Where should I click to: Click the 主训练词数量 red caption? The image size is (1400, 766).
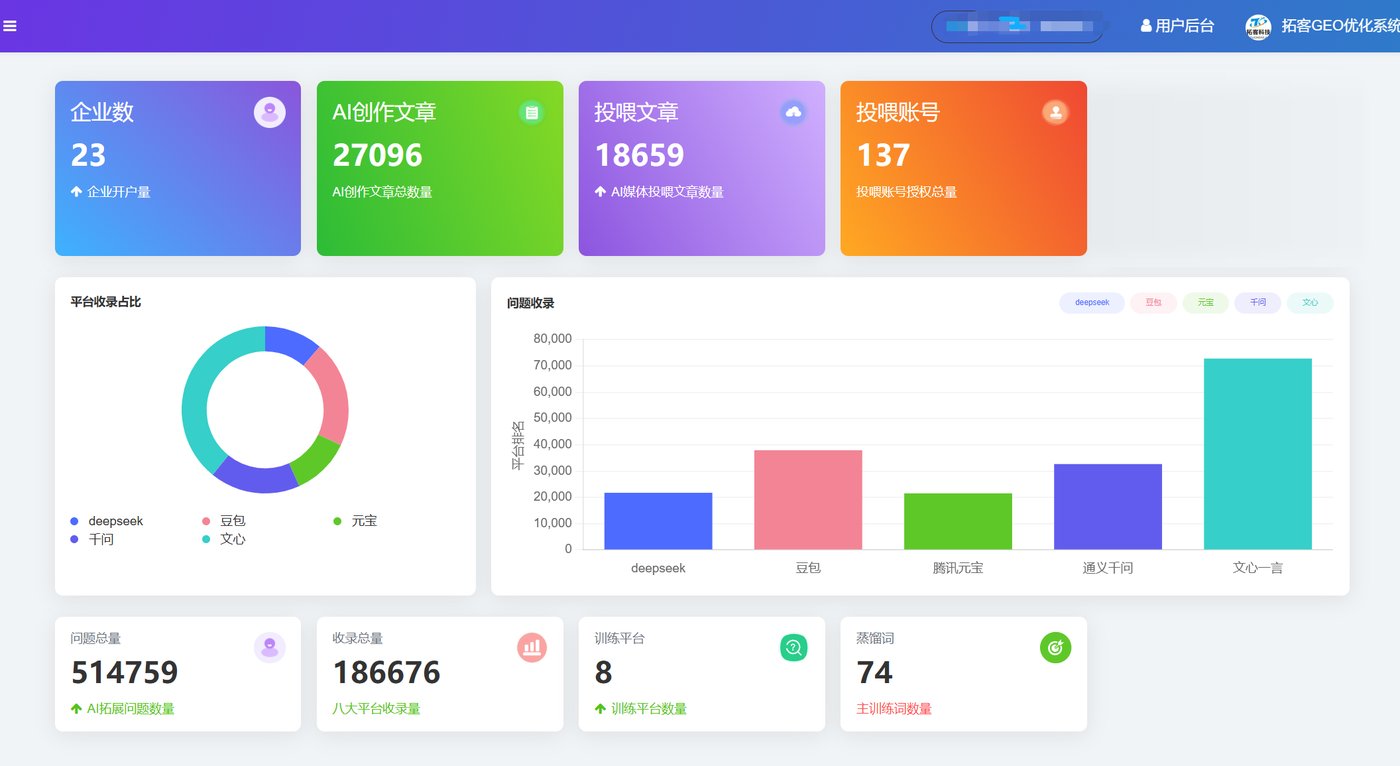pyautogui.click(x=893, y=709)
